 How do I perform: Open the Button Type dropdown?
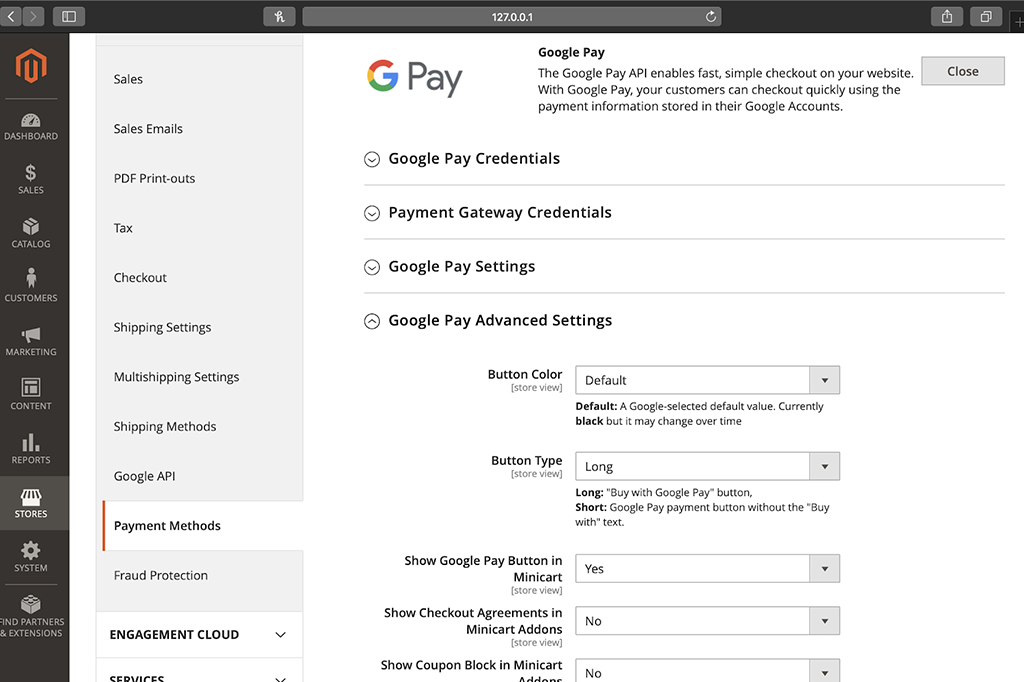click(x=825, y=466)
